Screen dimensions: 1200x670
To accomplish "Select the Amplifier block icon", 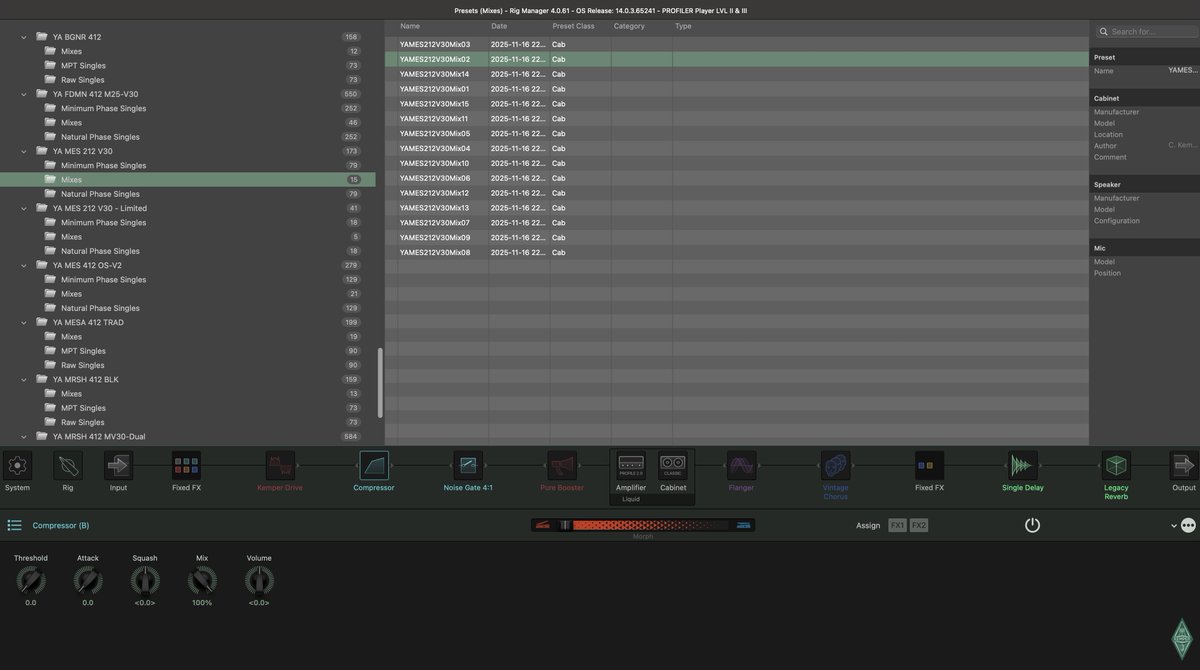I will (631, 465).
